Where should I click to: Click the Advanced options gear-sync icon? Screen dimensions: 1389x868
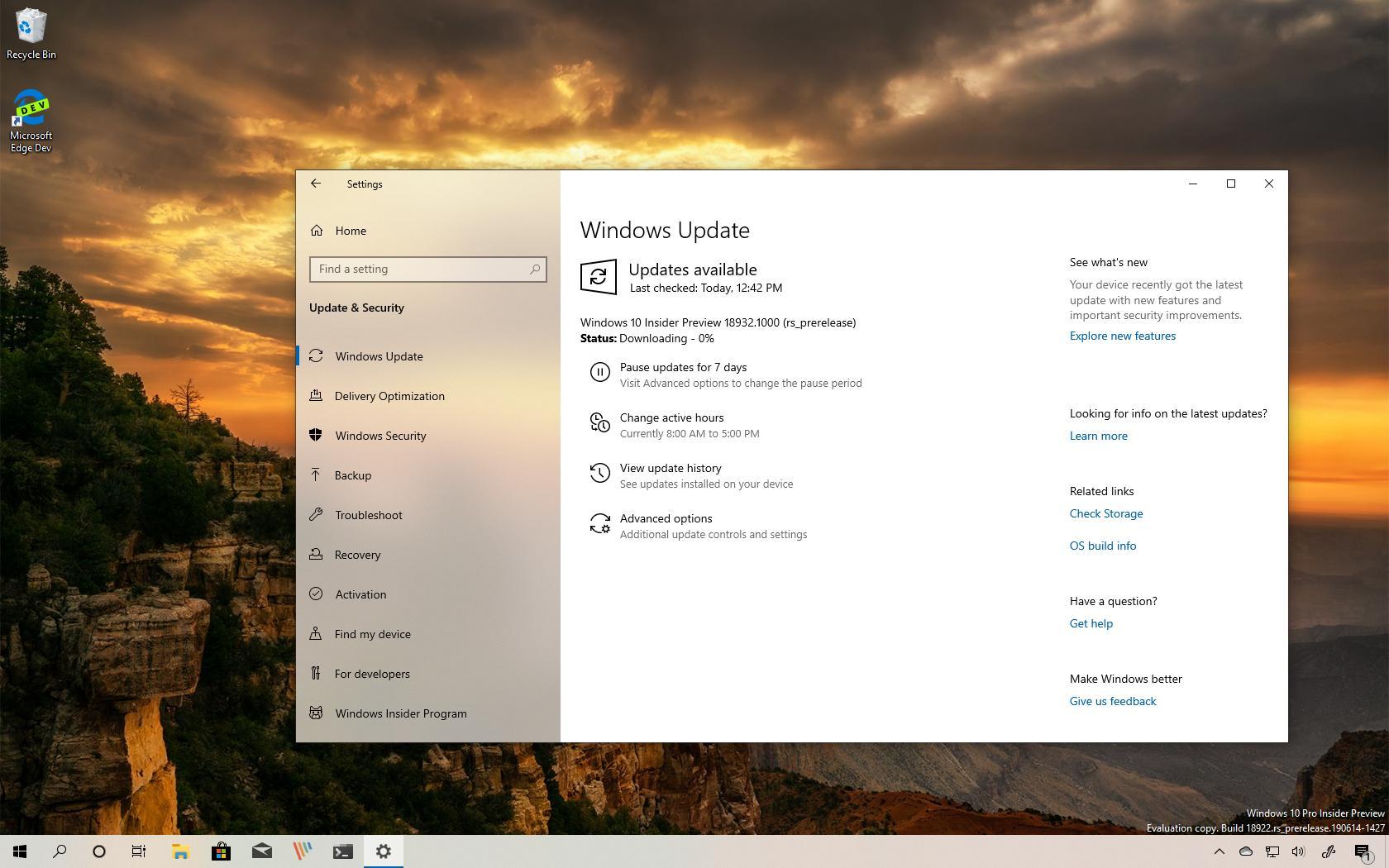click(x=599, y=523)
